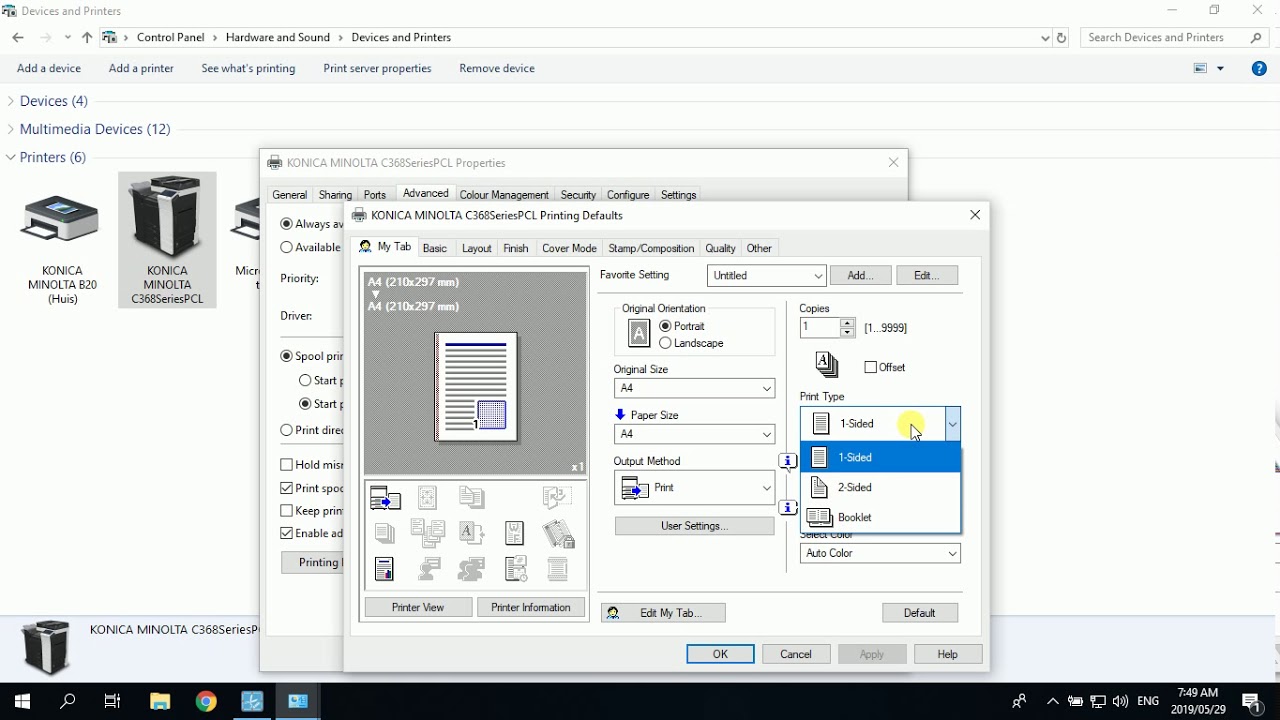Refresh the Devices and Printers address bar
Viewport: 1280px width, 720px height.
point(1062,37)
